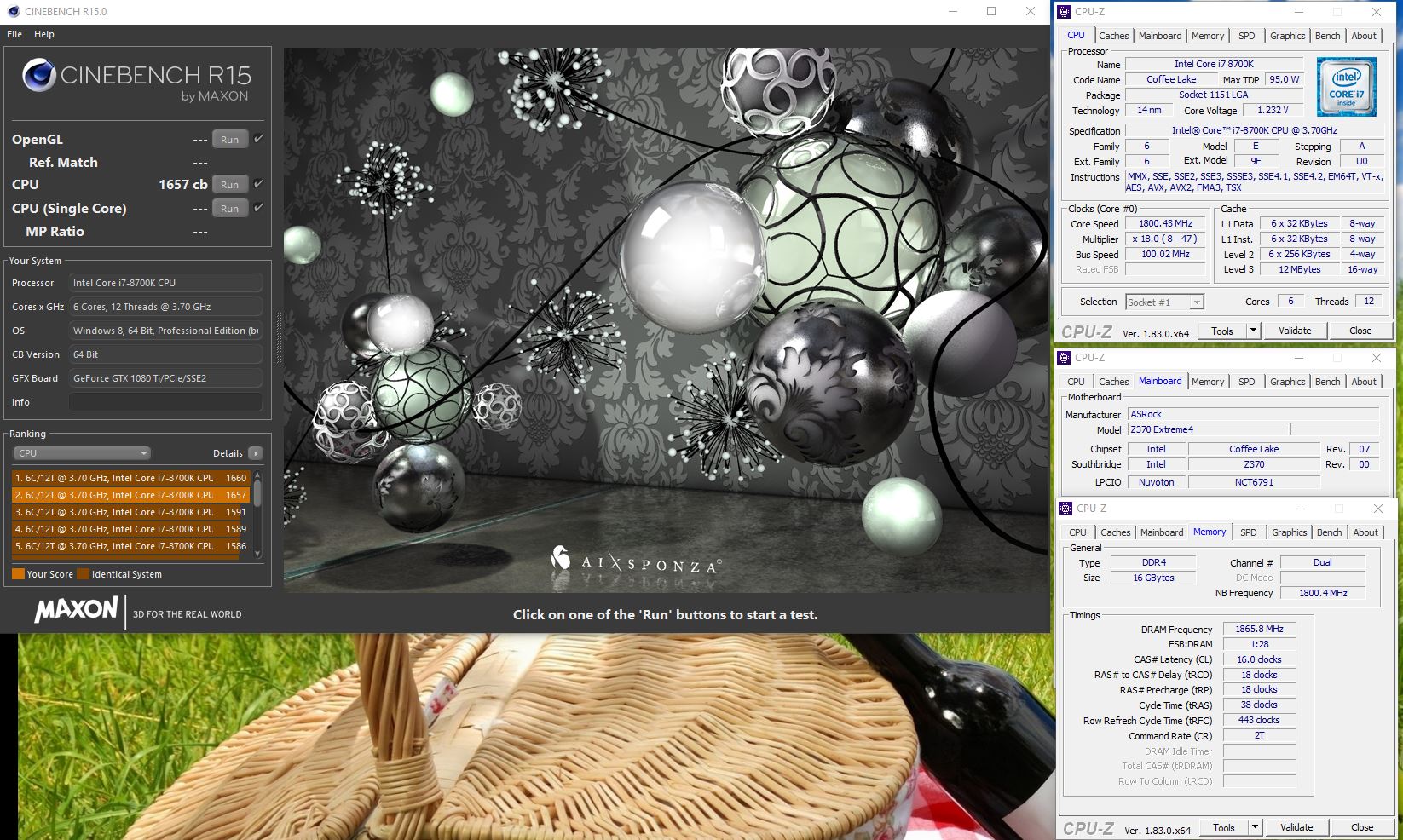Click Tools button in top CPU-Z window
Viewport: 1403px width, 840px height.
1222,331
